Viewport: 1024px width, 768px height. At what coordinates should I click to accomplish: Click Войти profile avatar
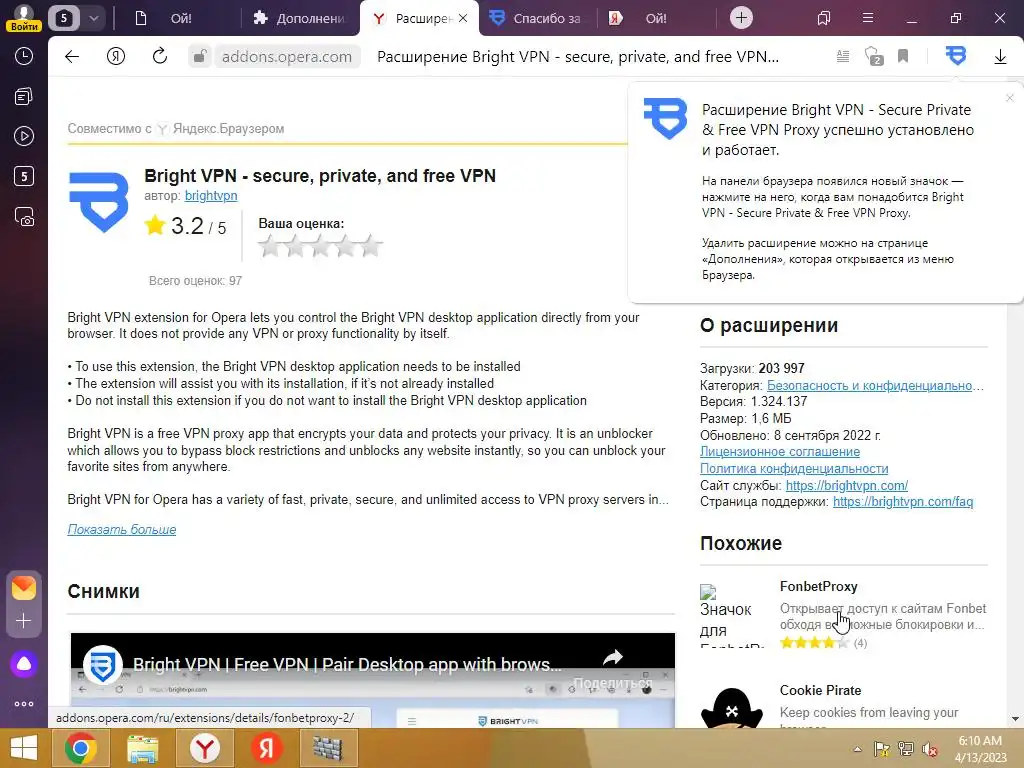(x=24, y=18)
